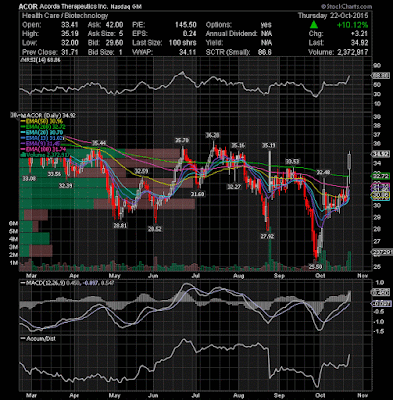Click the green 32.72 EMA tag on right axis

pos(380,176)
